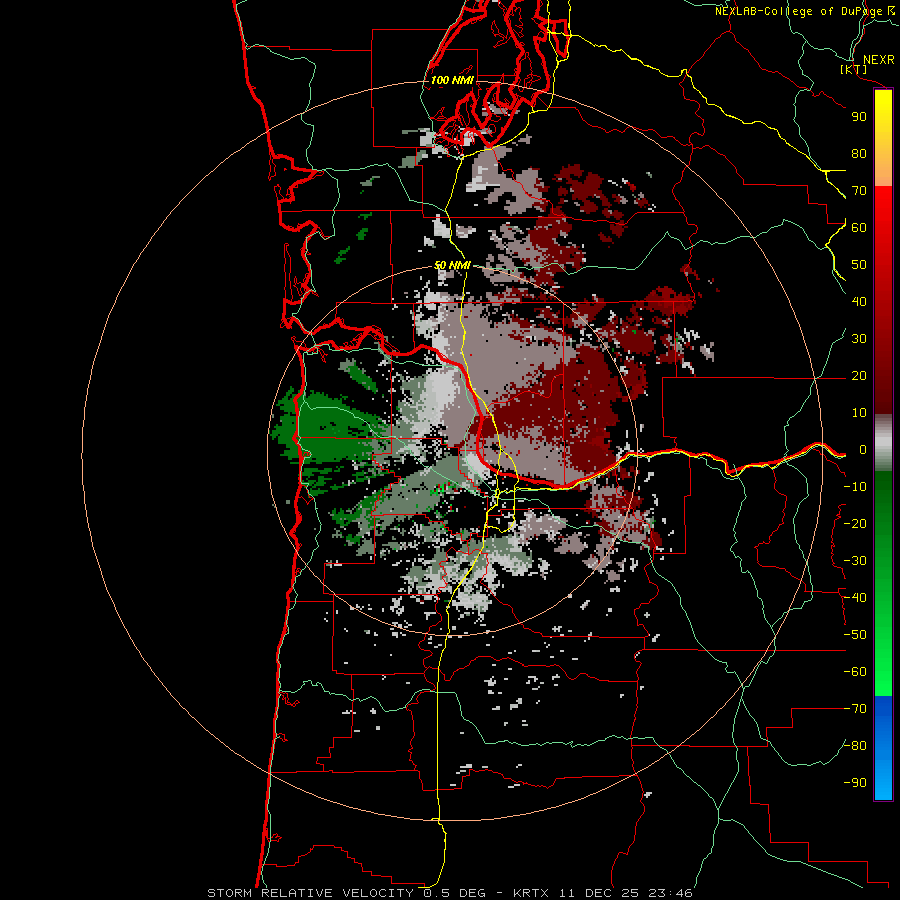The height and width of the screenshot is (900, 900).
Task: Click the -70 value on velocity scale
Action: click(855, 709)
